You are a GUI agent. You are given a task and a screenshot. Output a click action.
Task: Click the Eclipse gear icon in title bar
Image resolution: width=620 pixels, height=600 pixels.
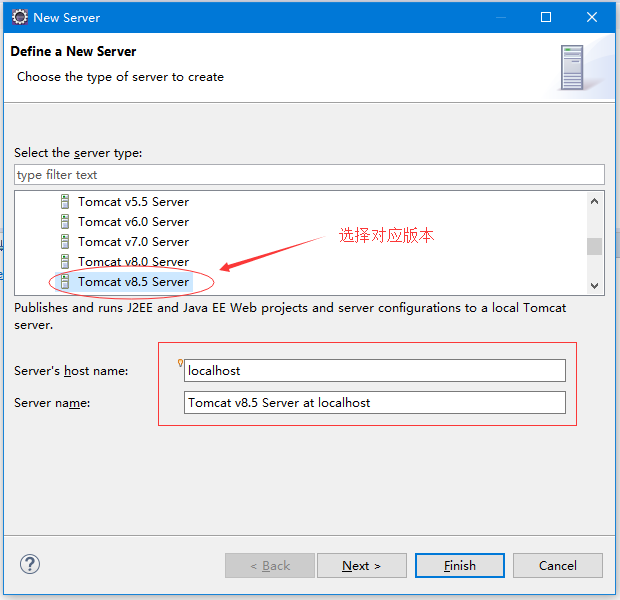point(18,17)
